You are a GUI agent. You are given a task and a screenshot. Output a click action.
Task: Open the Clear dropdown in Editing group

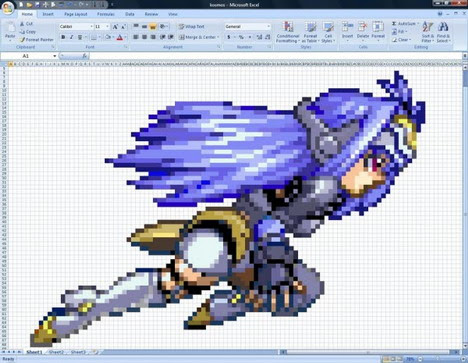(401, 40)
